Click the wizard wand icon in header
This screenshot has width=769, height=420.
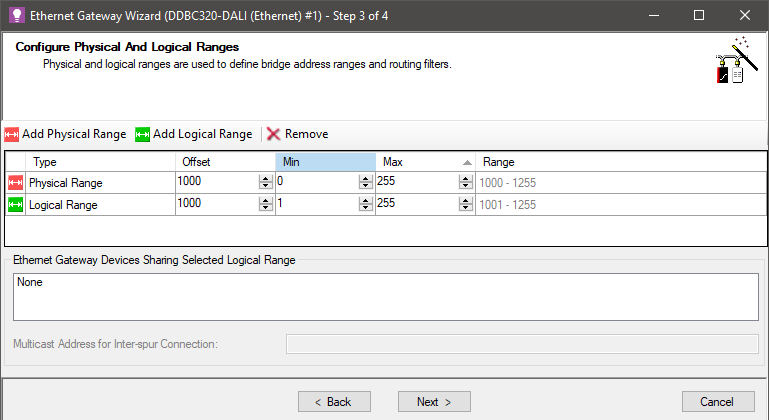737,60
